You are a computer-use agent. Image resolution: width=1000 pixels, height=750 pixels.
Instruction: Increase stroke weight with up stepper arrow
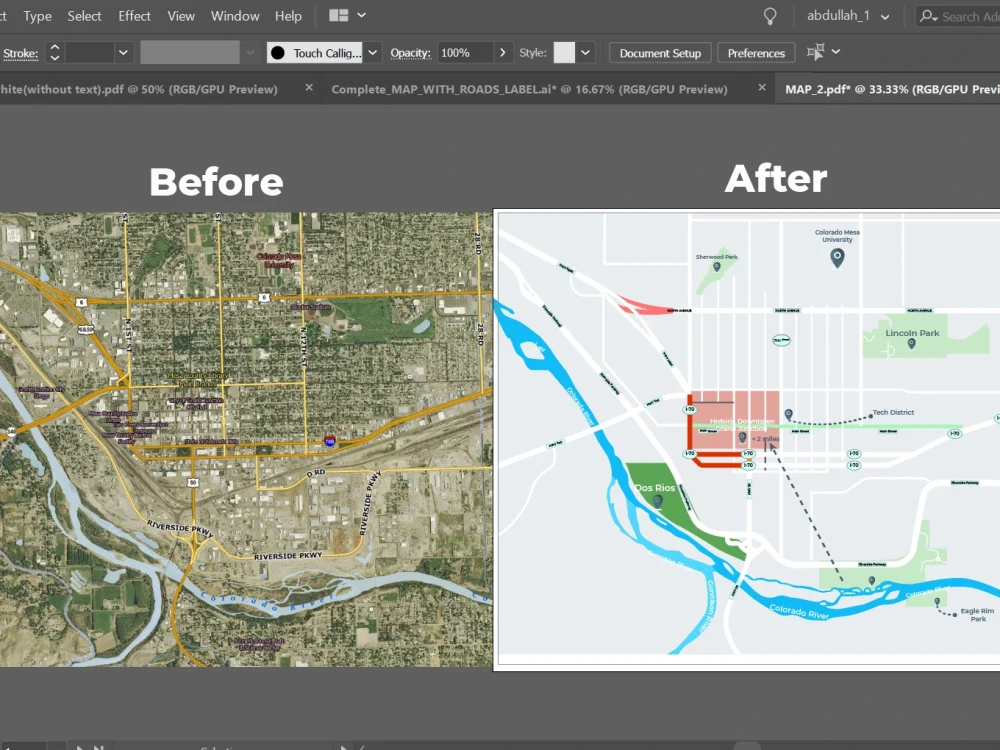[53, 47]
